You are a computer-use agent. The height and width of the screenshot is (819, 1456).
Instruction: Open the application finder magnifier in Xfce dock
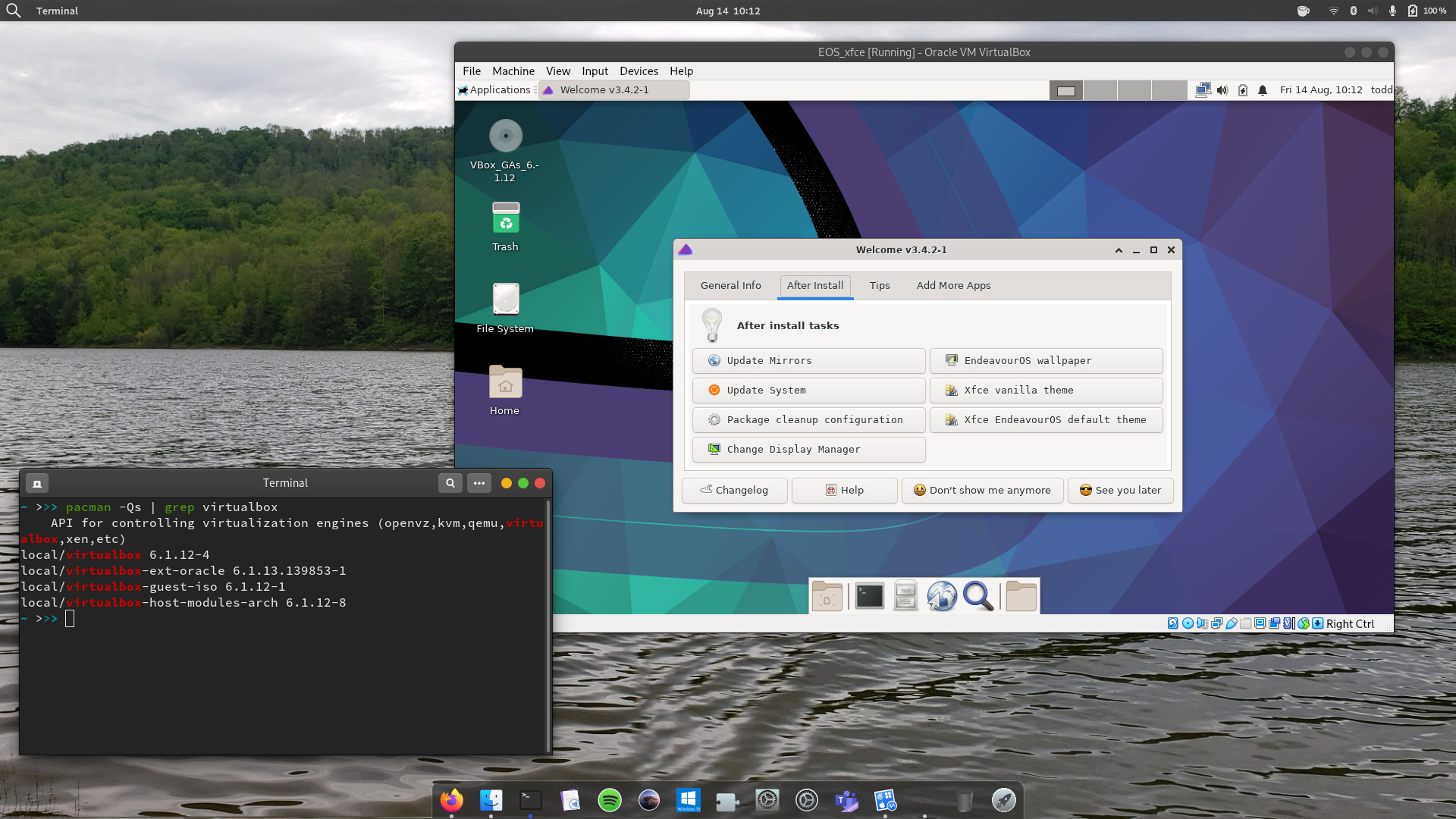(x=978, y=596)
